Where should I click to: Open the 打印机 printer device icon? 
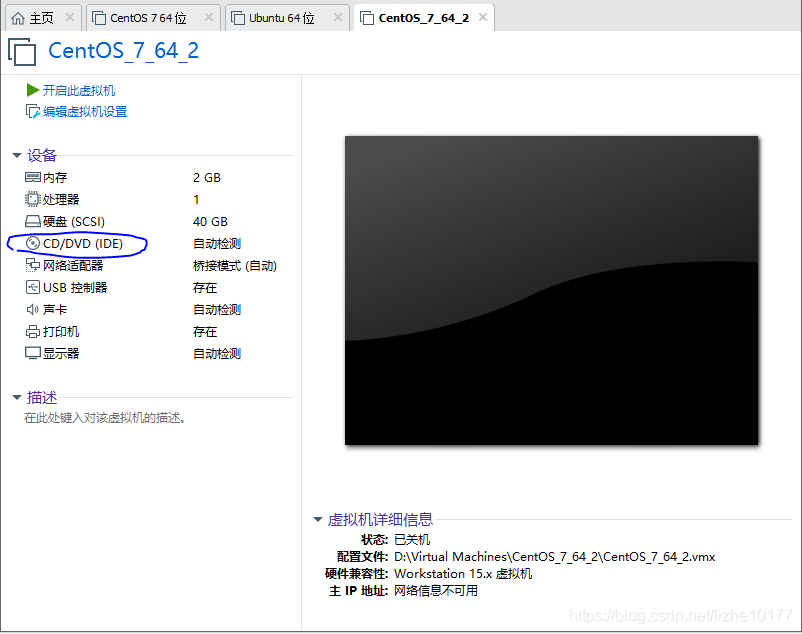click(x=33, y=331)
